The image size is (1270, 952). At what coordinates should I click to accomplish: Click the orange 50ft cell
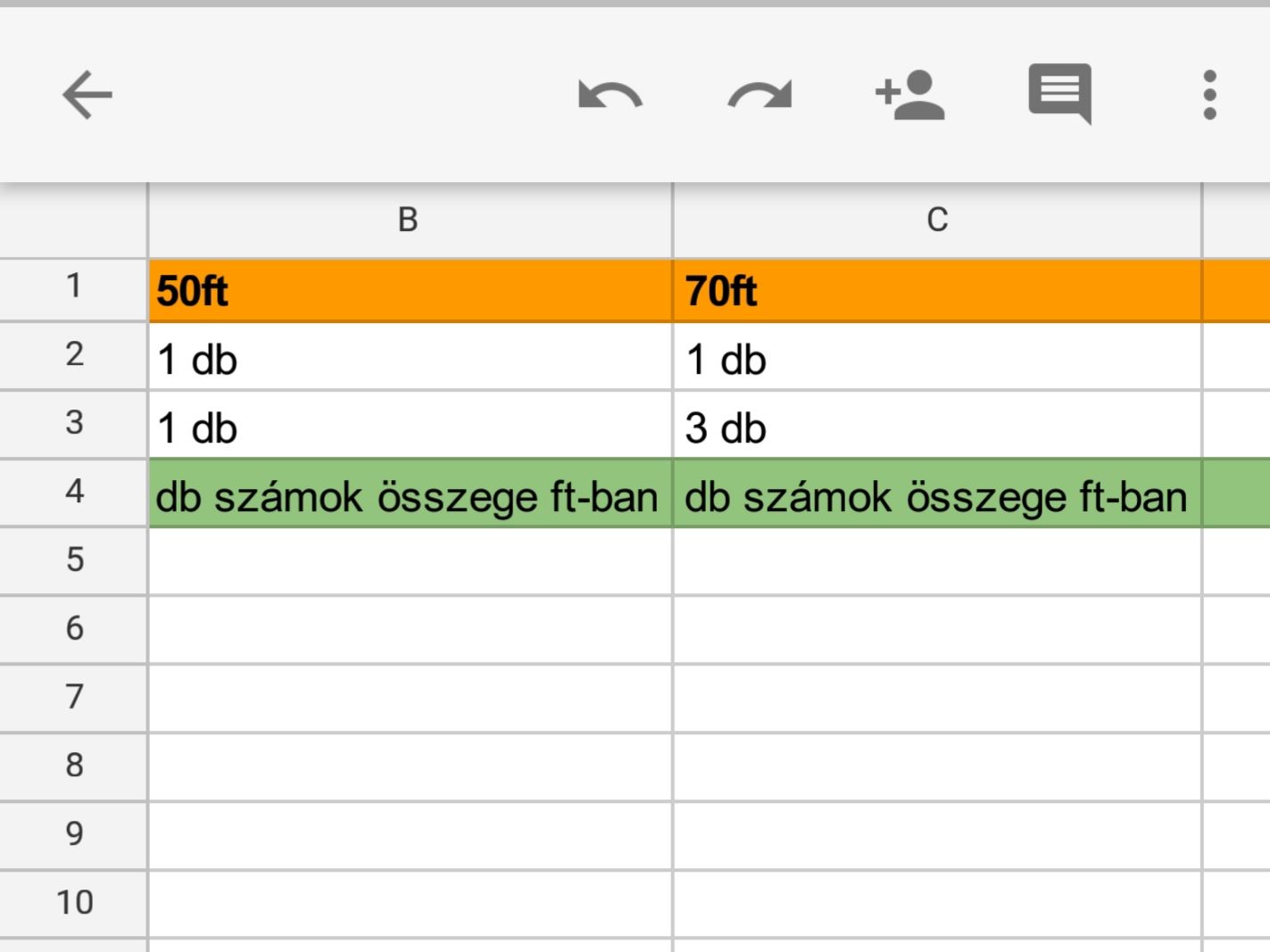pos(409,291)
